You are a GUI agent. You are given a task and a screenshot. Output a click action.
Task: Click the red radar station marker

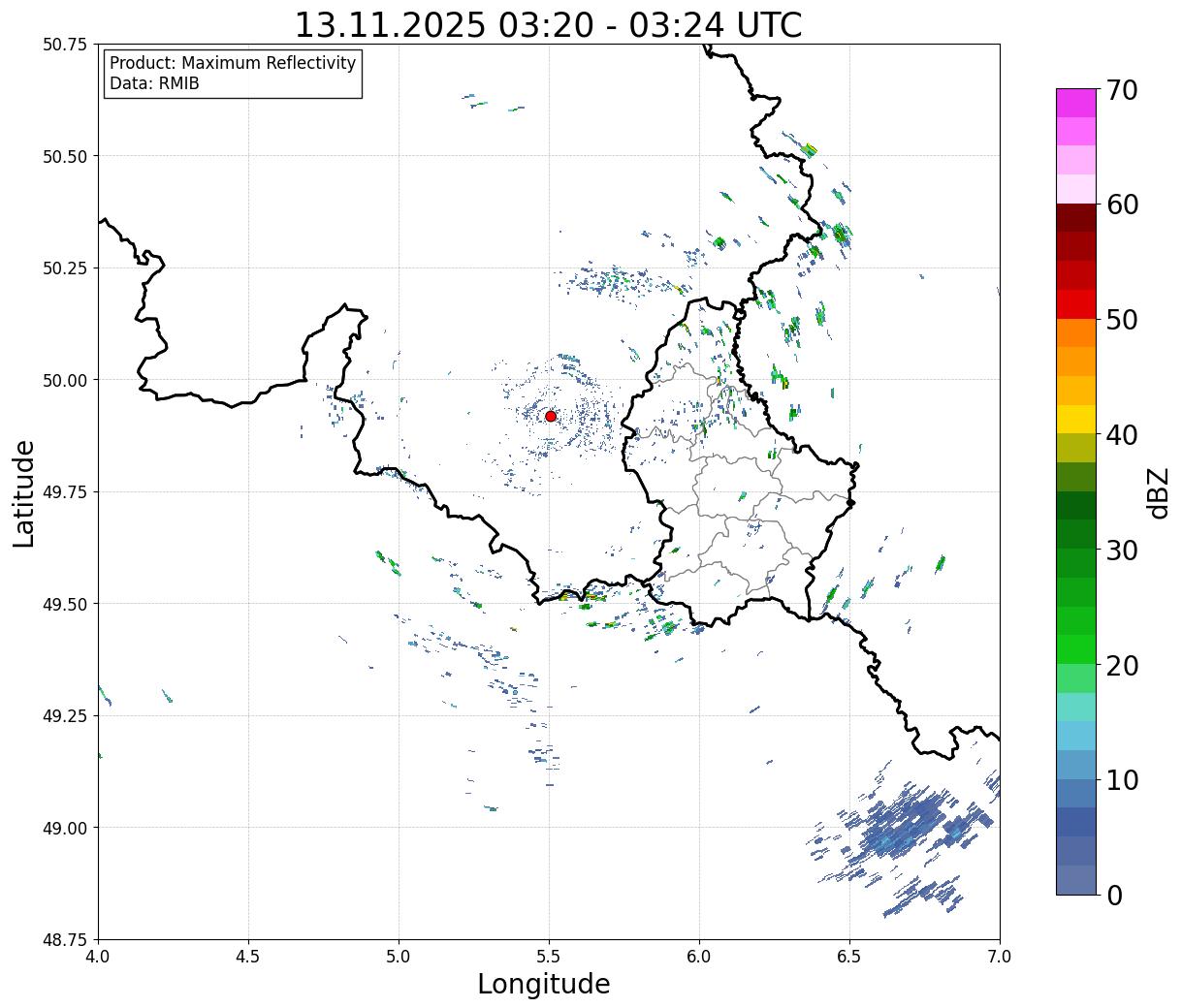[x=551, y=416]
